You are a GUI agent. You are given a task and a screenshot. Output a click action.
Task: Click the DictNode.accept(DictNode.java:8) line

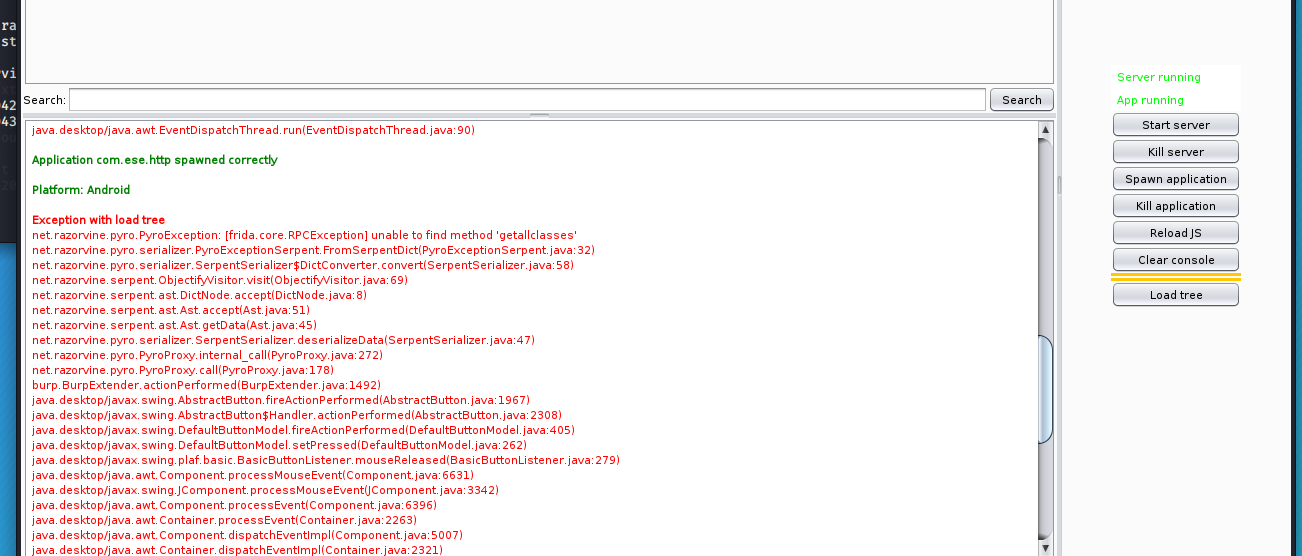click(x=199, y=295)
